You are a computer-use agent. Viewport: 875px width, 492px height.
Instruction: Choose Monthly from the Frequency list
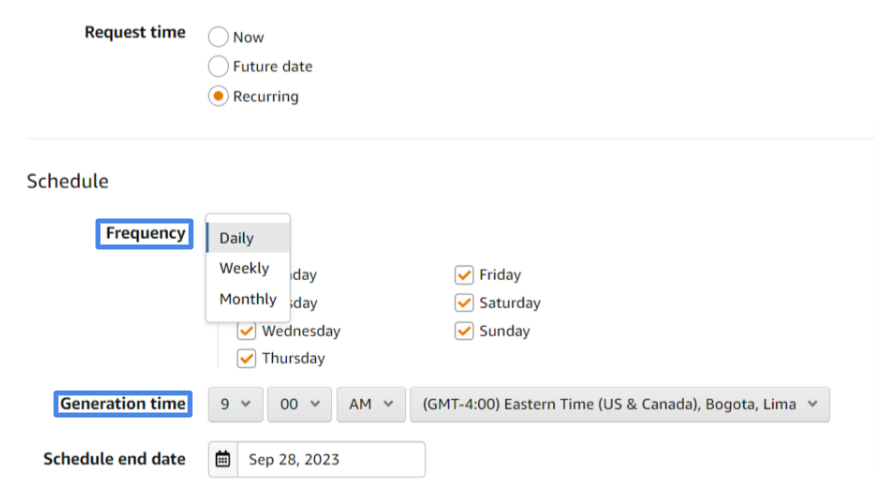click(x=248, y=299)
